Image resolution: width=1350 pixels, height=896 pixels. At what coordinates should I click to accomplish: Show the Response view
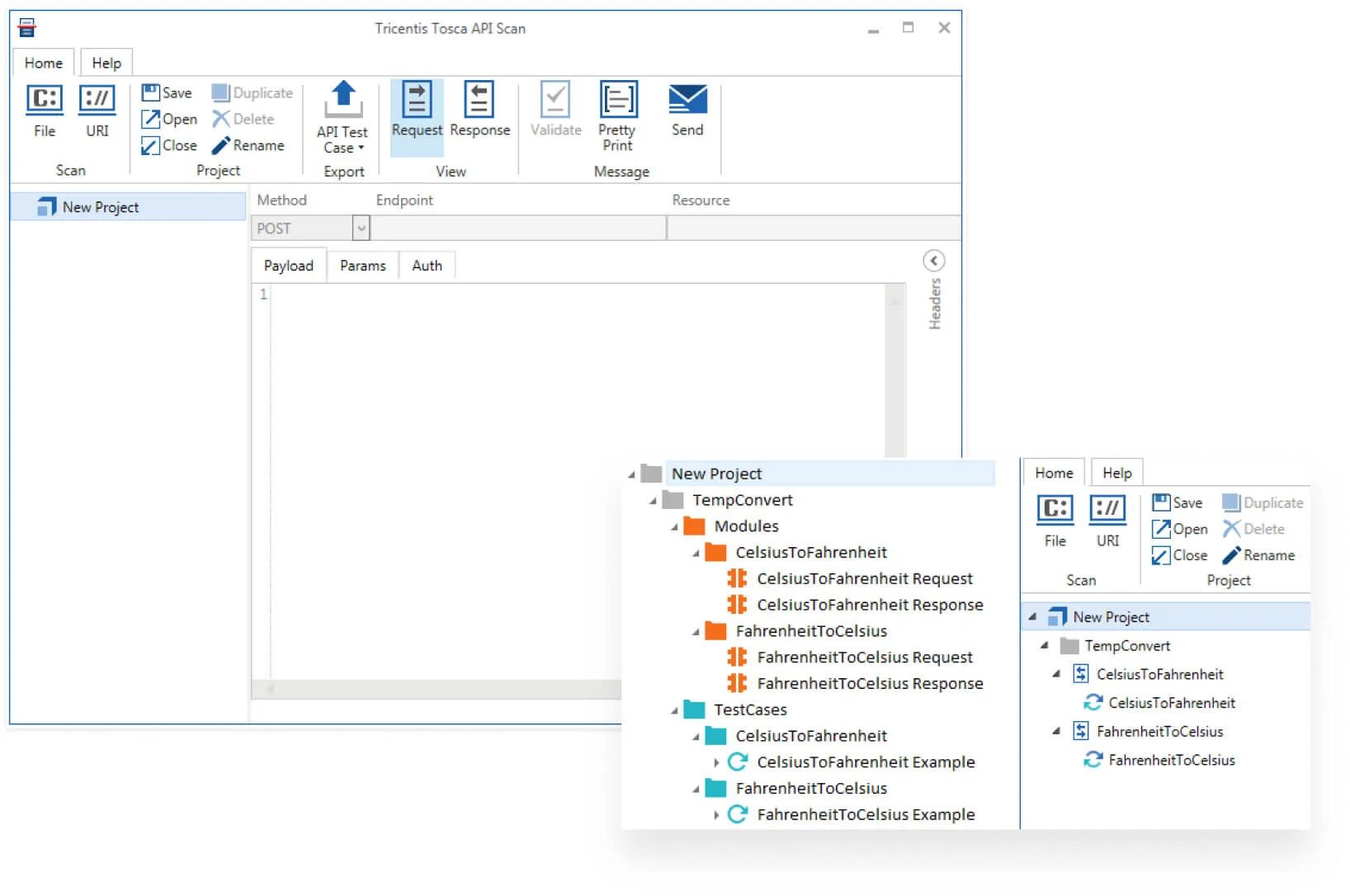click(x=479, y=101)
